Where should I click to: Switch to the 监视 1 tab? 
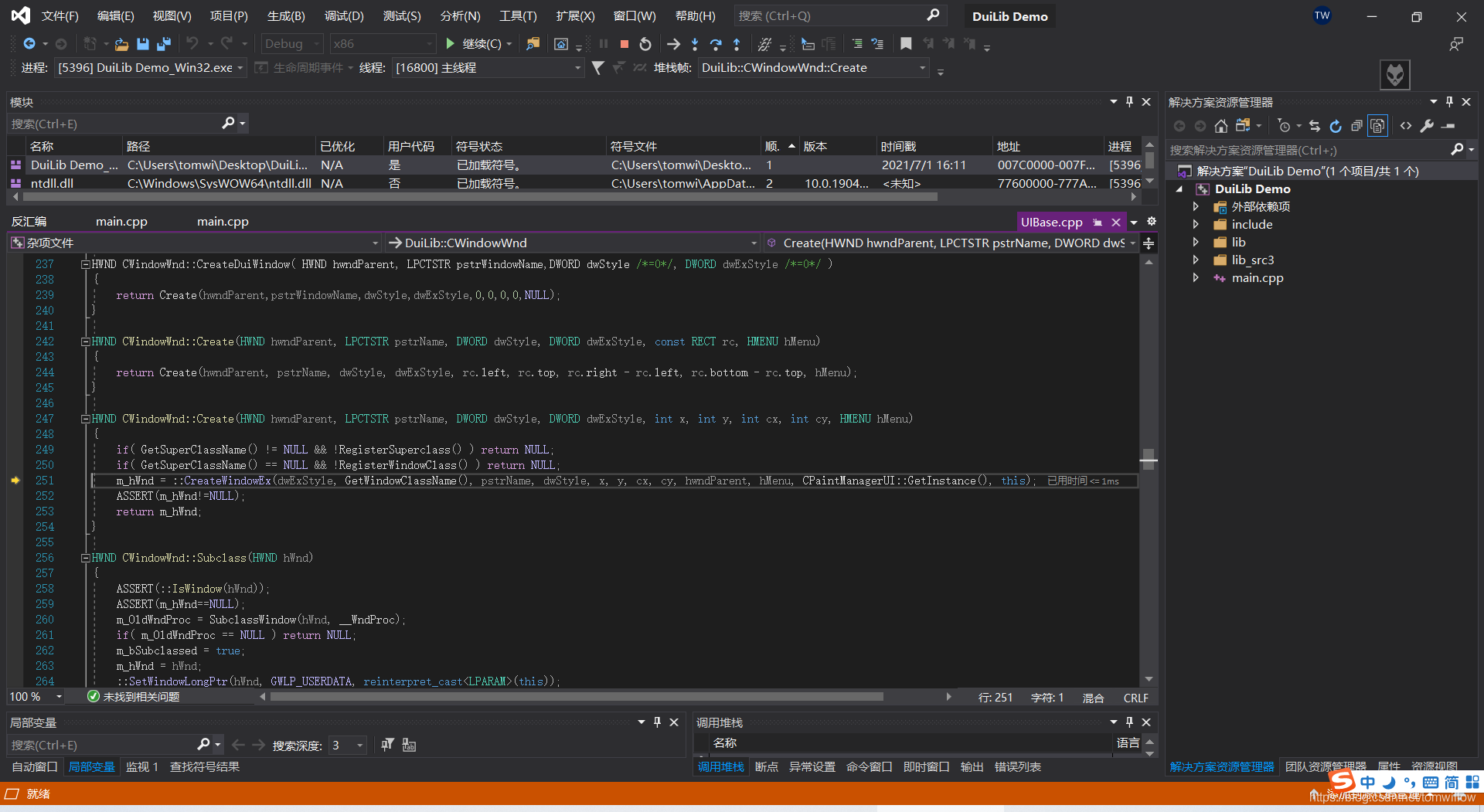point(142,767)
